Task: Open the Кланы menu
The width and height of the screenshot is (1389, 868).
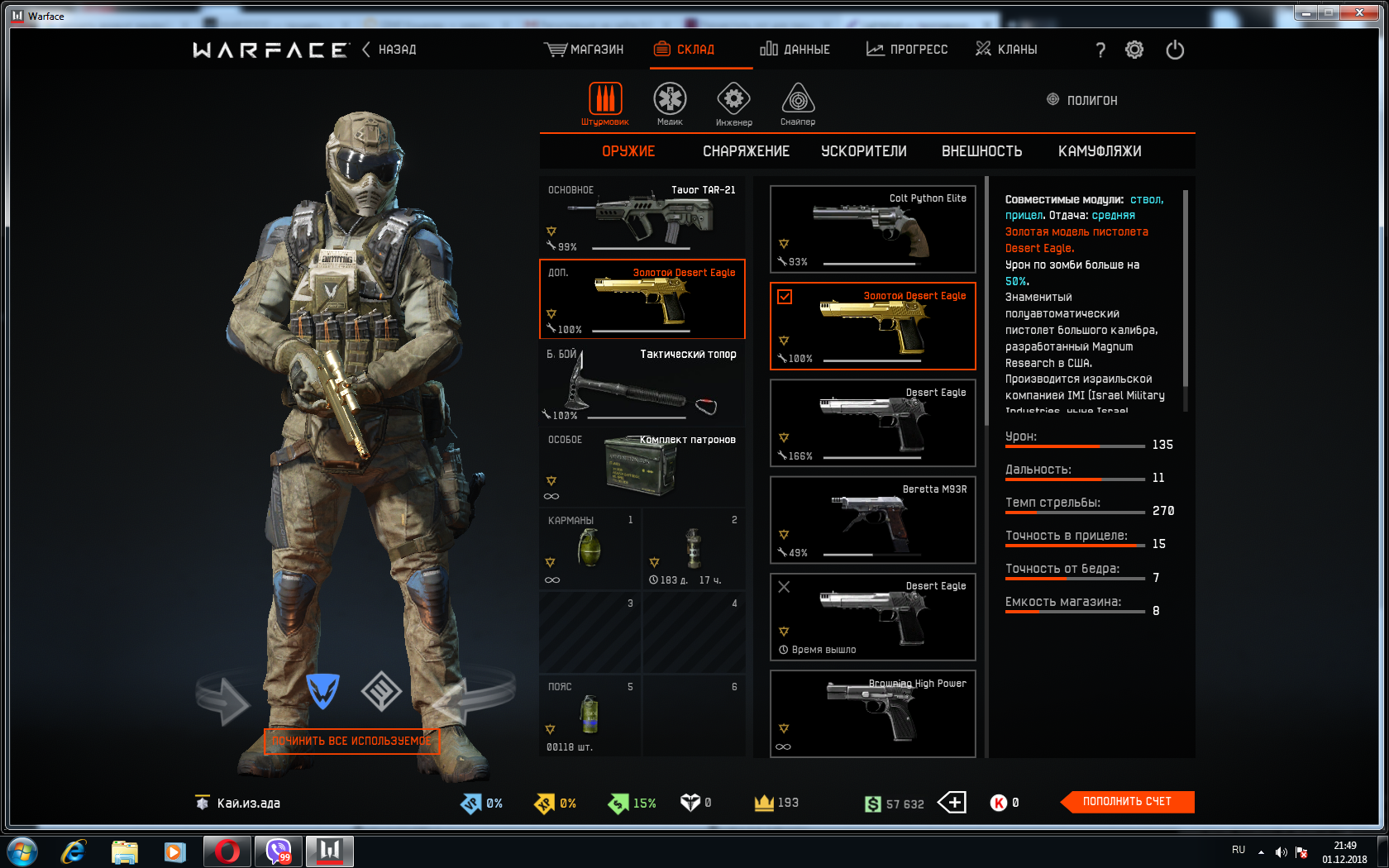Action: click(1006, 50)
